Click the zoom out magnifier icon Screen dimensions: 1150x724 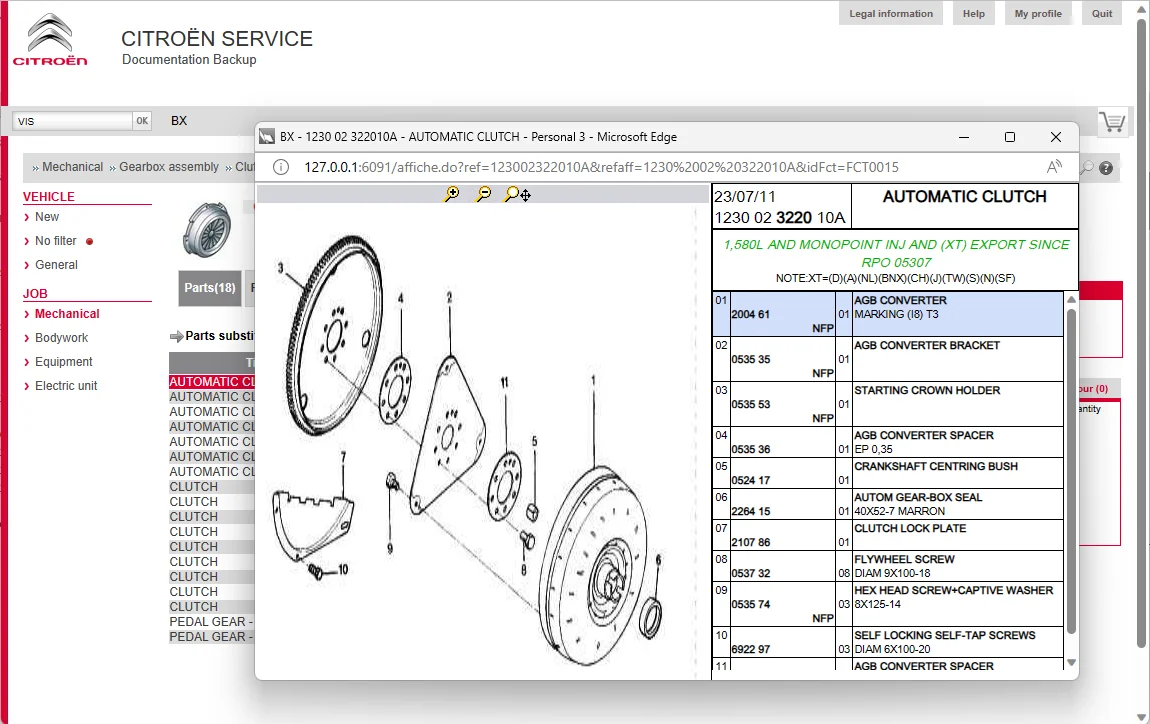point(483,194)
